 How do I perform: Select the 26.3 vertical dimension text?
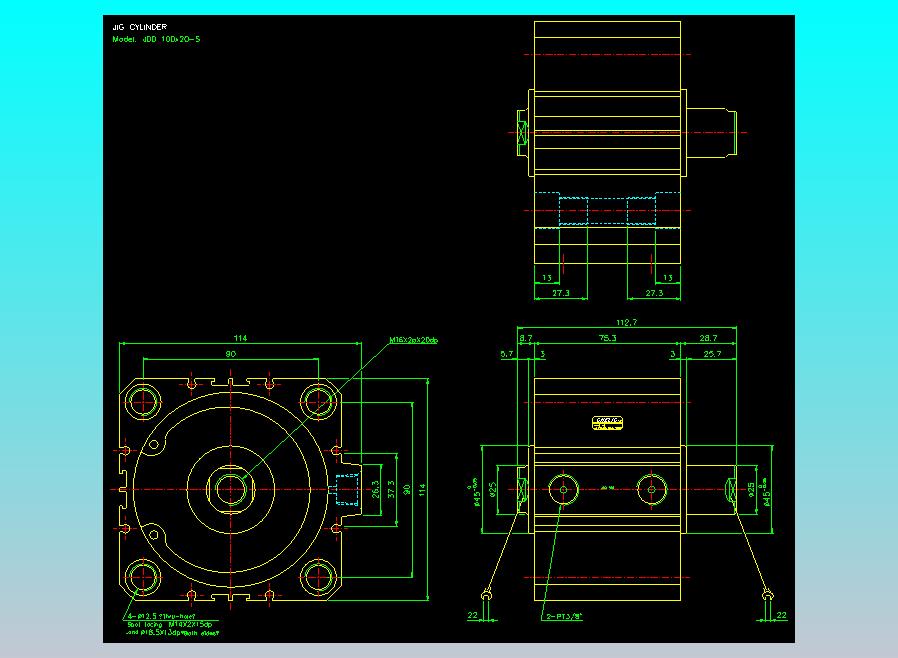point(375,489)
